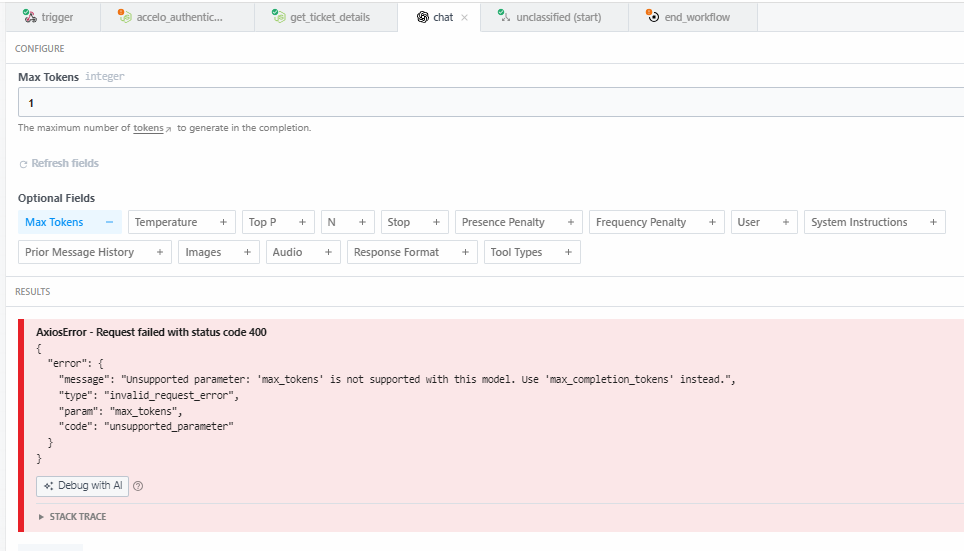Screen dimensions: 964x551
Task: Click plus icon on Prior Message History
Action: pyautogui.click(x=159, y=252)
